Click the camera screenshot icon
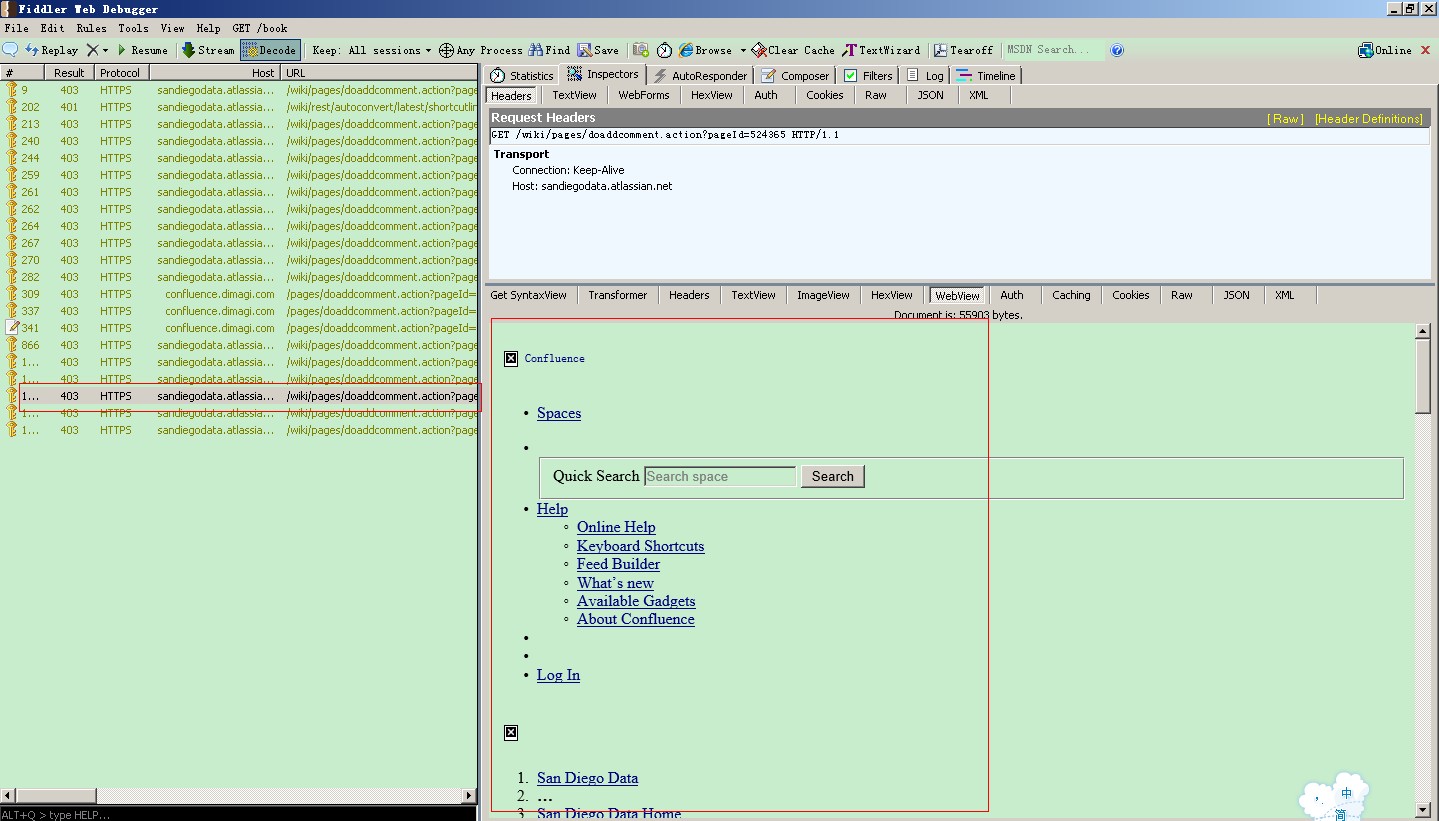Viewport: 1439px width, 821px height. [640, 50]
